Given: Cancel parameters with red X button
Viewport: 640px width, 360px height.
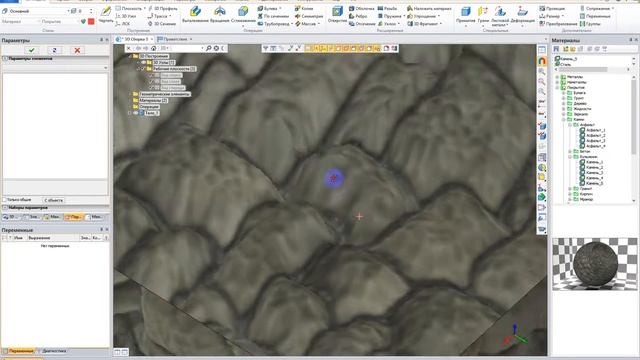Looking at the screenshot, I should [77, 50].
